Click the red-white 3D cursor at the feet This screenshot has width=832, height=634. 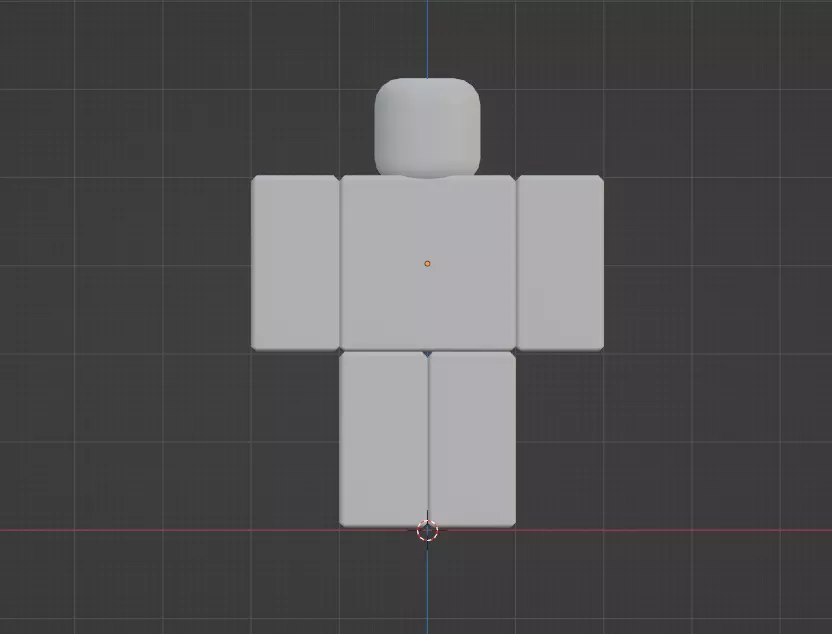(x=427, y=531)
